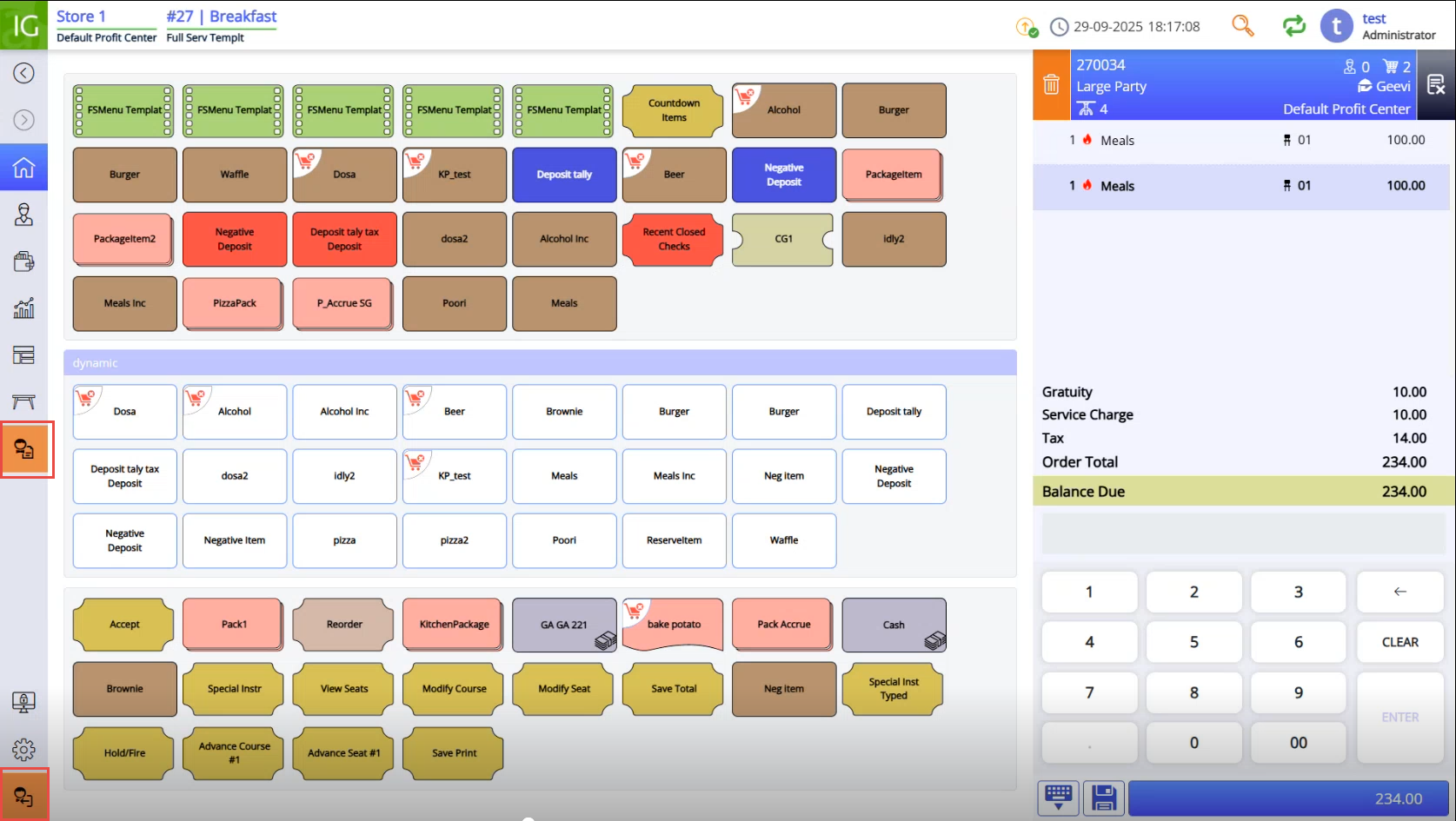Click the 234.00 payment total bar
1456x821 pixels.
pos(1287,798)
